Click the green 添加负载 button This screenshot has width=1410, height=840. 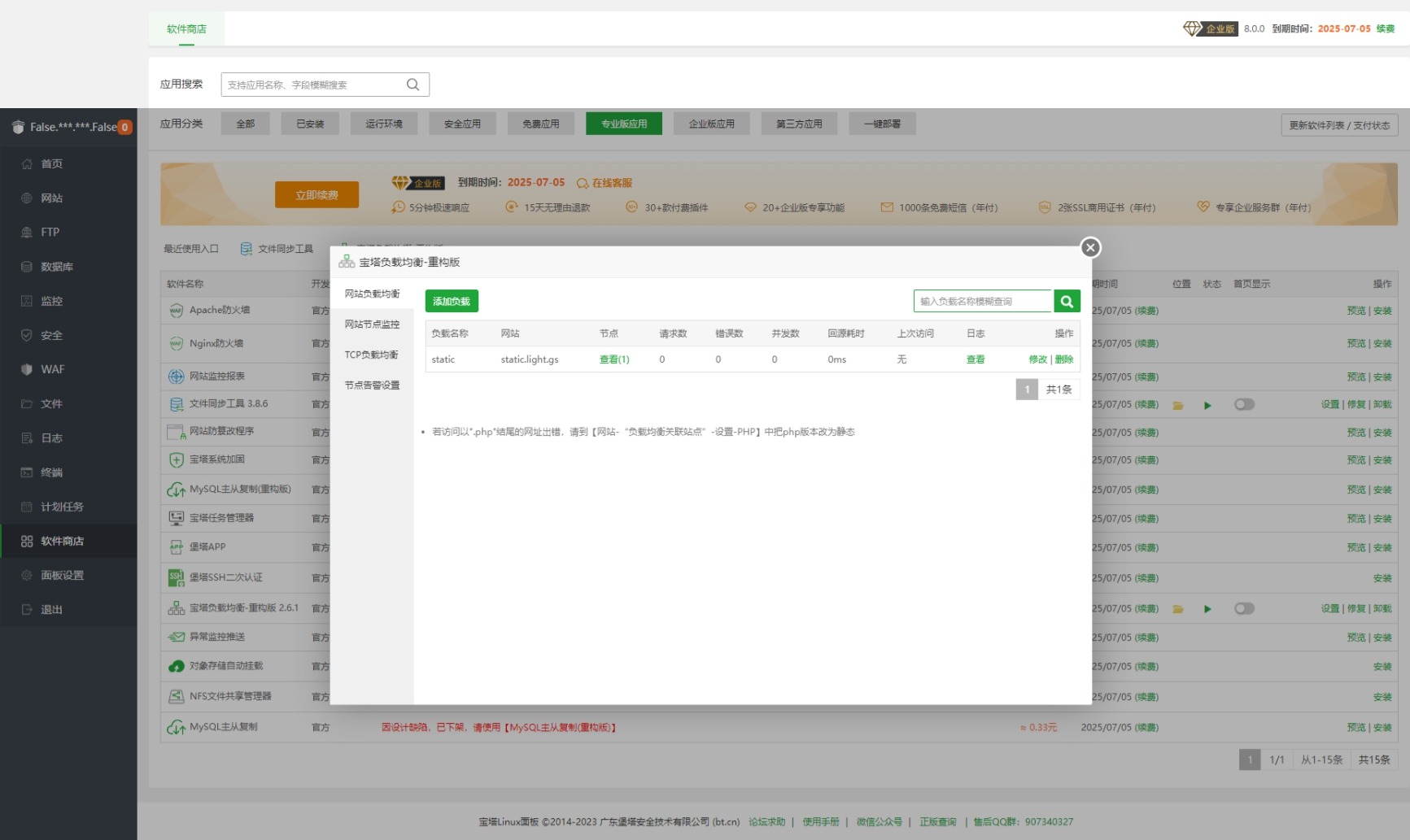[452, 301]
